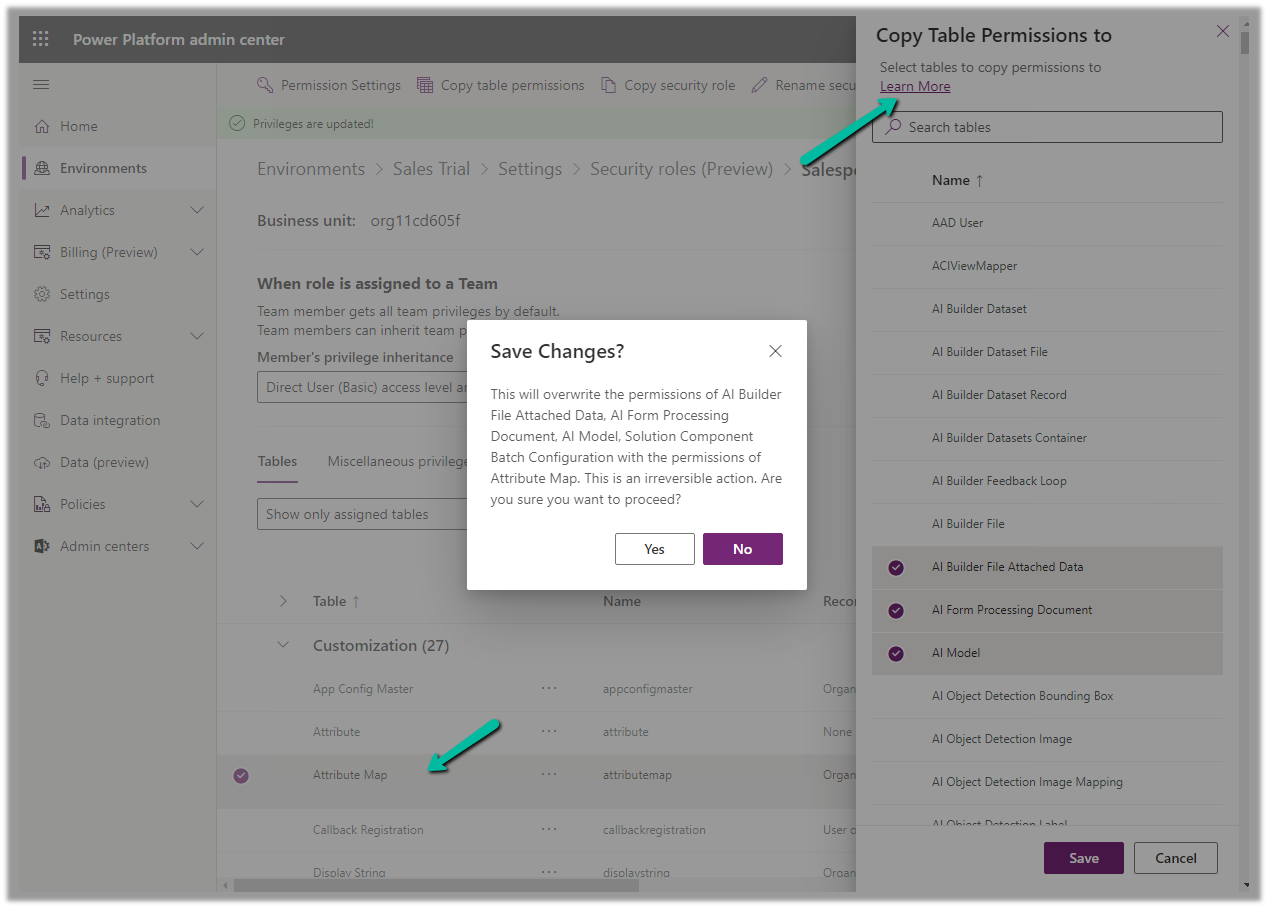Open the ellipsis menu for App Config Master
This screenshot has height=908, width=1268.
coord(549,688)
